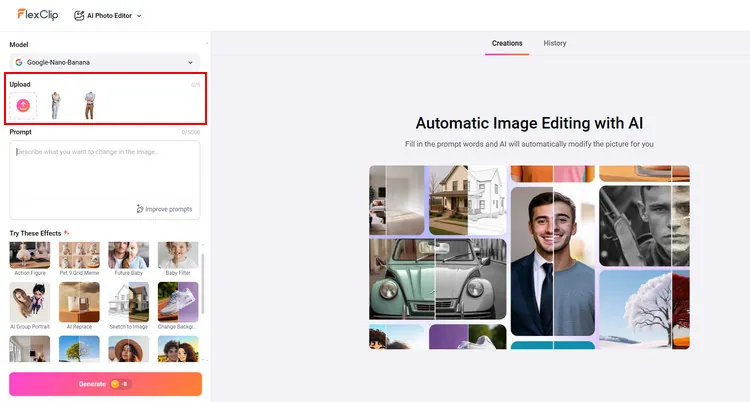Choose the Change Background sneaker effect
Viewport: 750px width, 402px height.
(x=178, y=305)
